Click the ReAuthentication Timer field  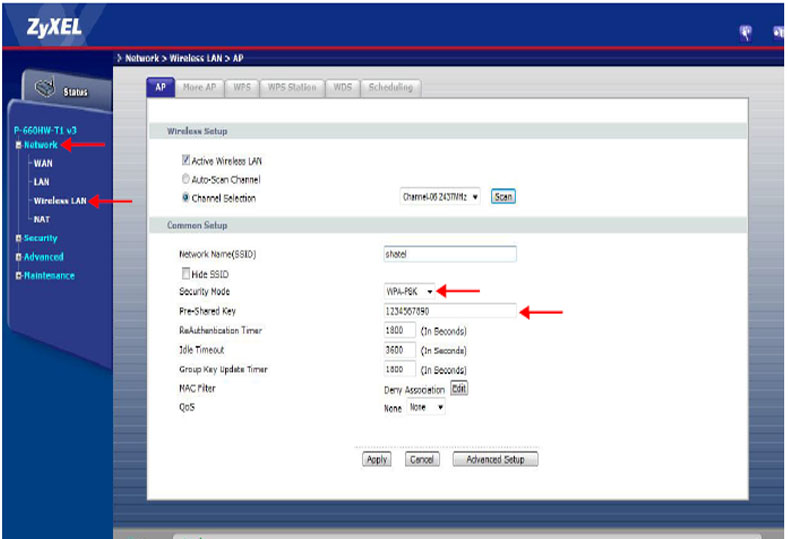[x=400, y=331]
